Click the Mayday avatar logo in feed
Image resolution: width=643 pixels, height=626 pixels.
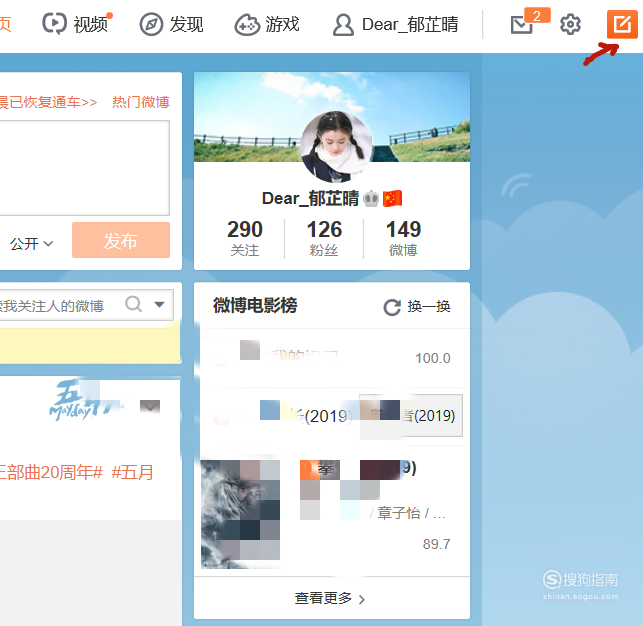click(84, 401)
